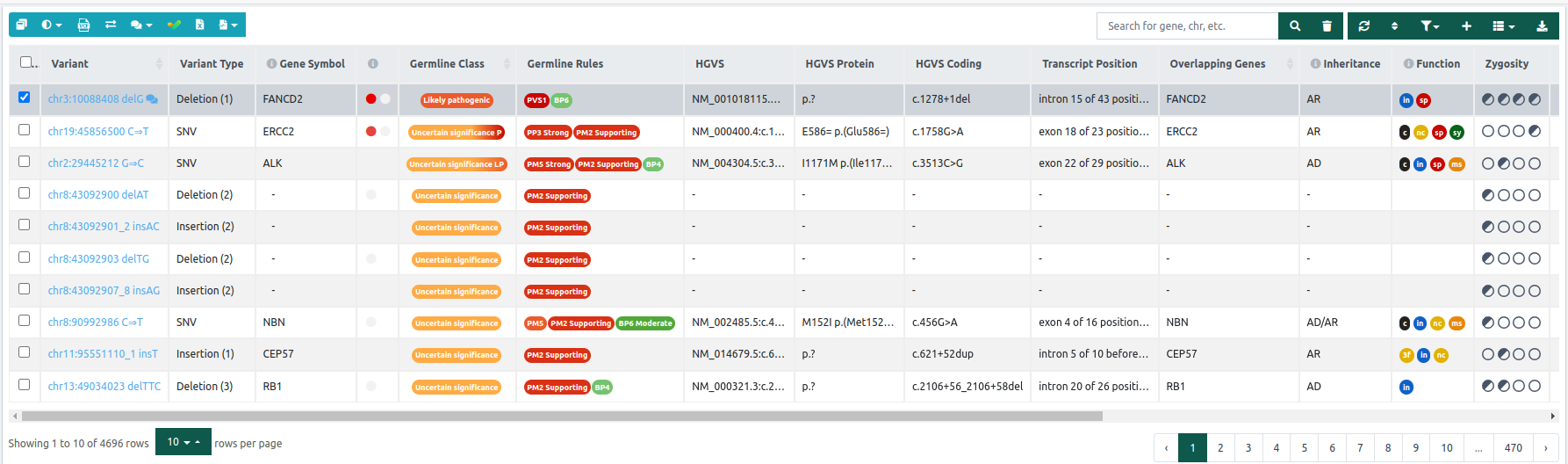
Task: Go to page 2 of results
Action: pyautogui.click(x=1220, y=447)
